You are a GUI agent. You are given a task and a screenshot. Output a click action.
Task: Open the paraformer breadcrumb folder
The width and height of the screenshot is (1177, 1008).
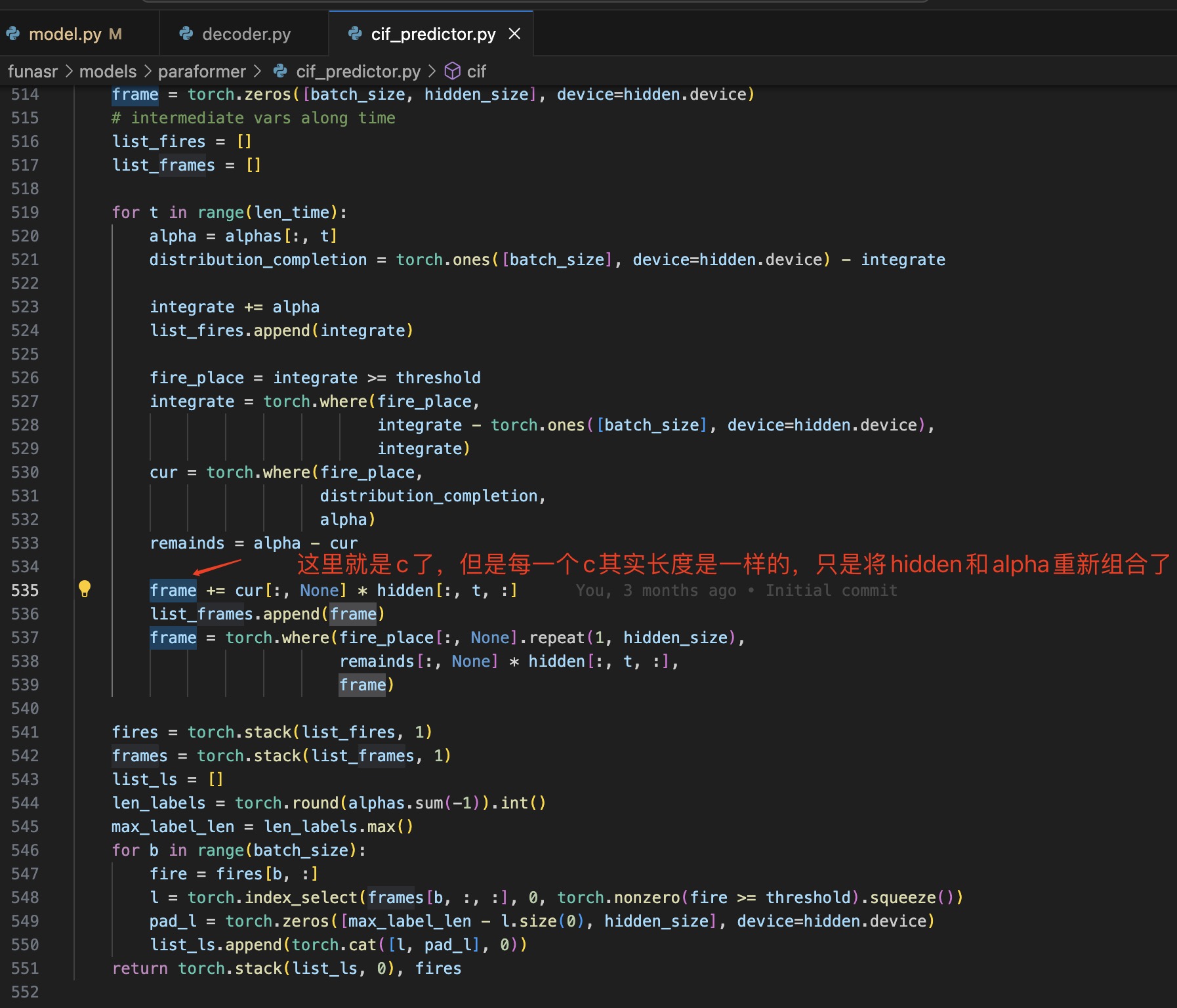(202, 72)
